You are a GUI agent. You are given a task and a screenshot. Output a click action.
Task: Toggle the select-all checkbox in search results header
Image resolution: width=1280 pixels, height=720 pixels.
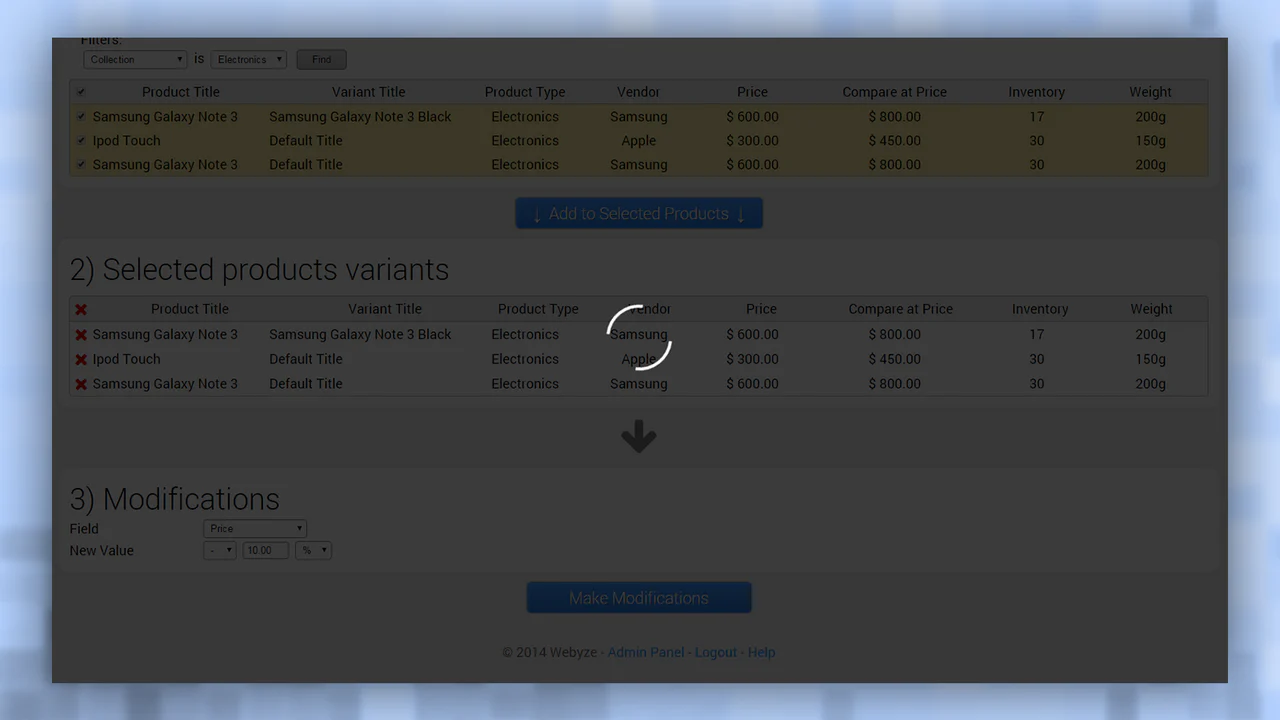pyautogui.click(x=81, y=92)
